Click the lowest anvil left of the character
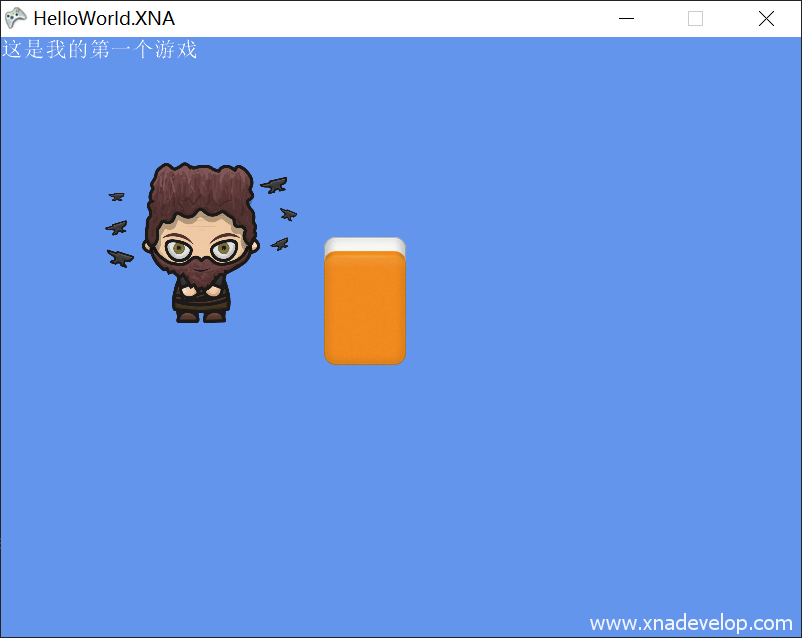Image resolution: width=802 pixels, height=638 pixels. point(120,258)
